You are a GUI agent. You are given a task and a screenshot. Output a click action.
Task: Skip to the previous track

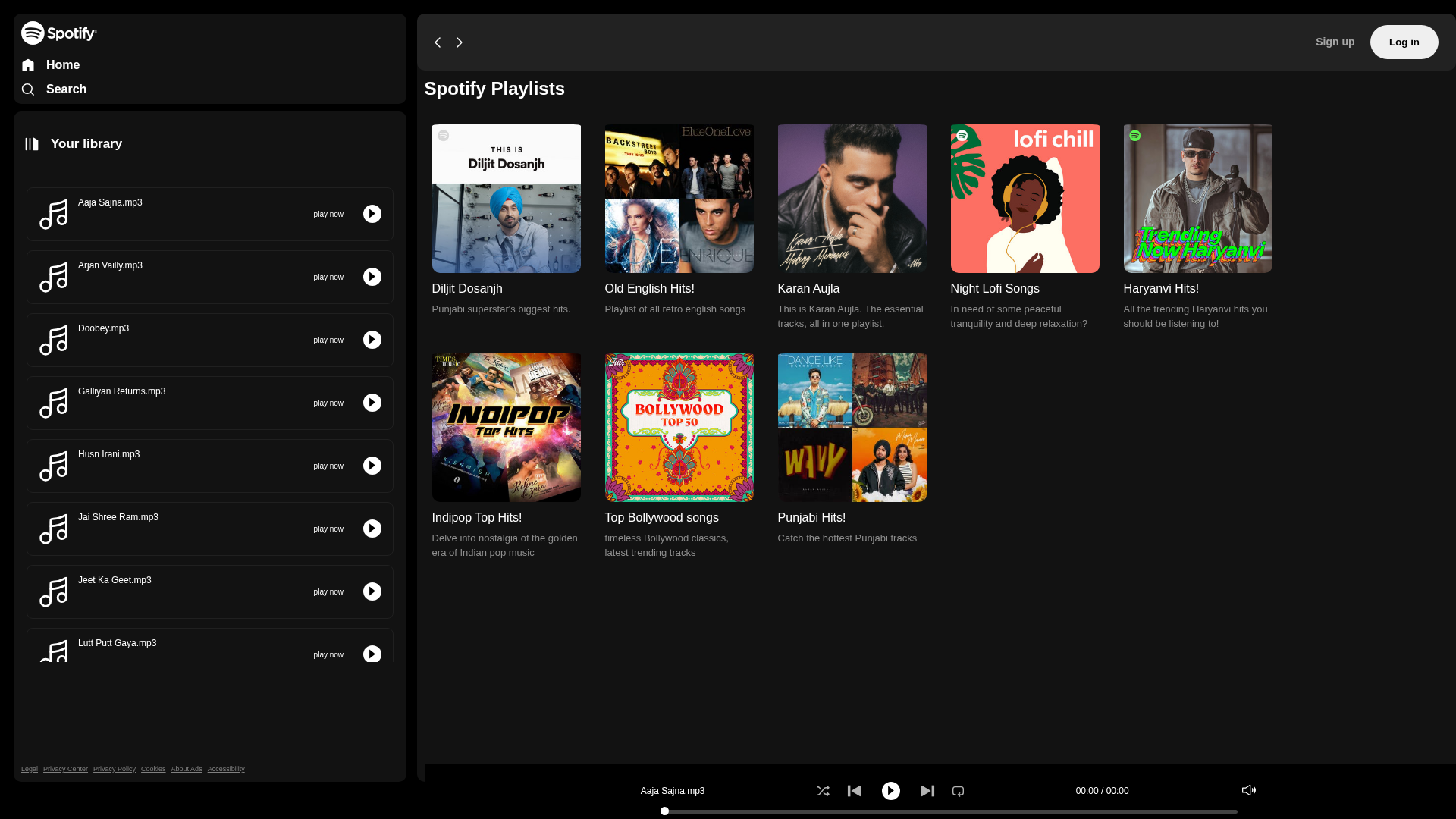pyautogui.click(x=854, y=791)
